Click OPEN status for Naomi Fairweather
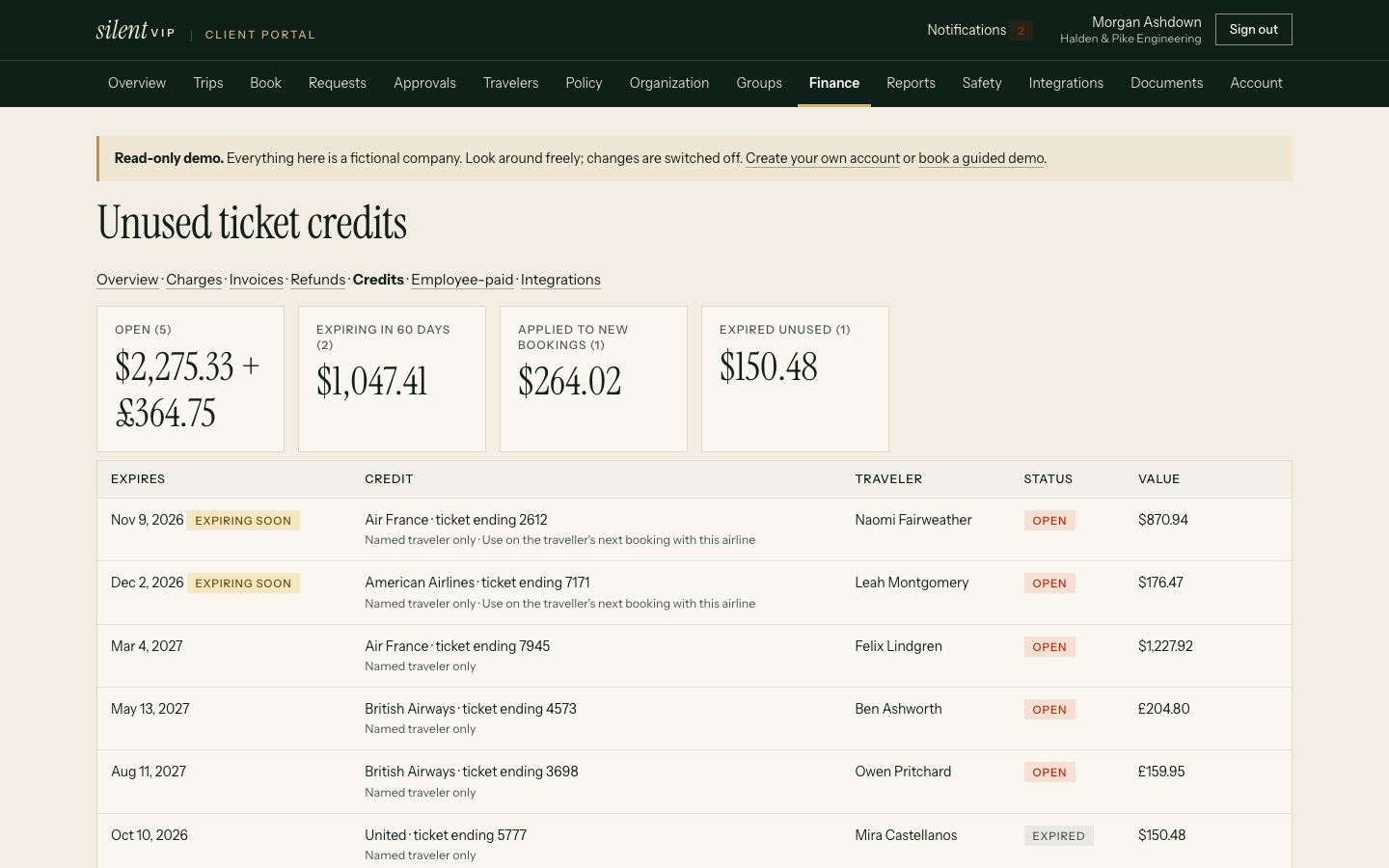The image size is (1389, 868). click(x=1049, y=521)
